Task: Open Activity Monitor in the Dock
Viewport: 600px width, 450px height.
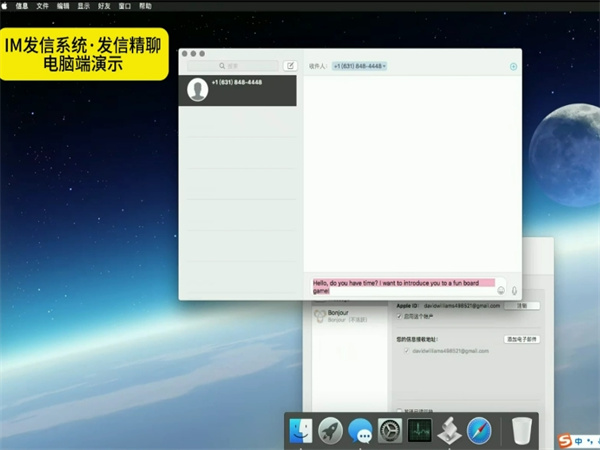Action: click(x=419, y=431)
